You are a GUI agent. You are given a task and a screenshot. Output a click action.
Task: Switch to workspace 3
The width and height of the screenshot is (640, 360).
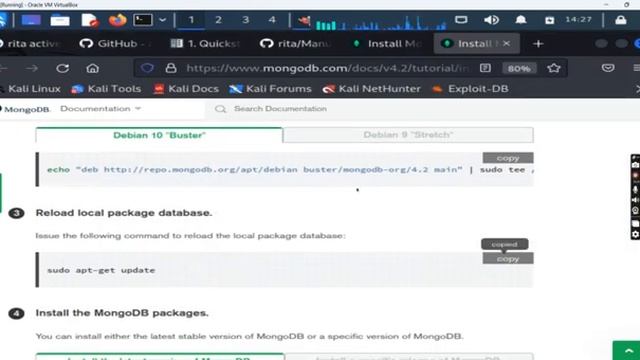[x=245, y=20]
